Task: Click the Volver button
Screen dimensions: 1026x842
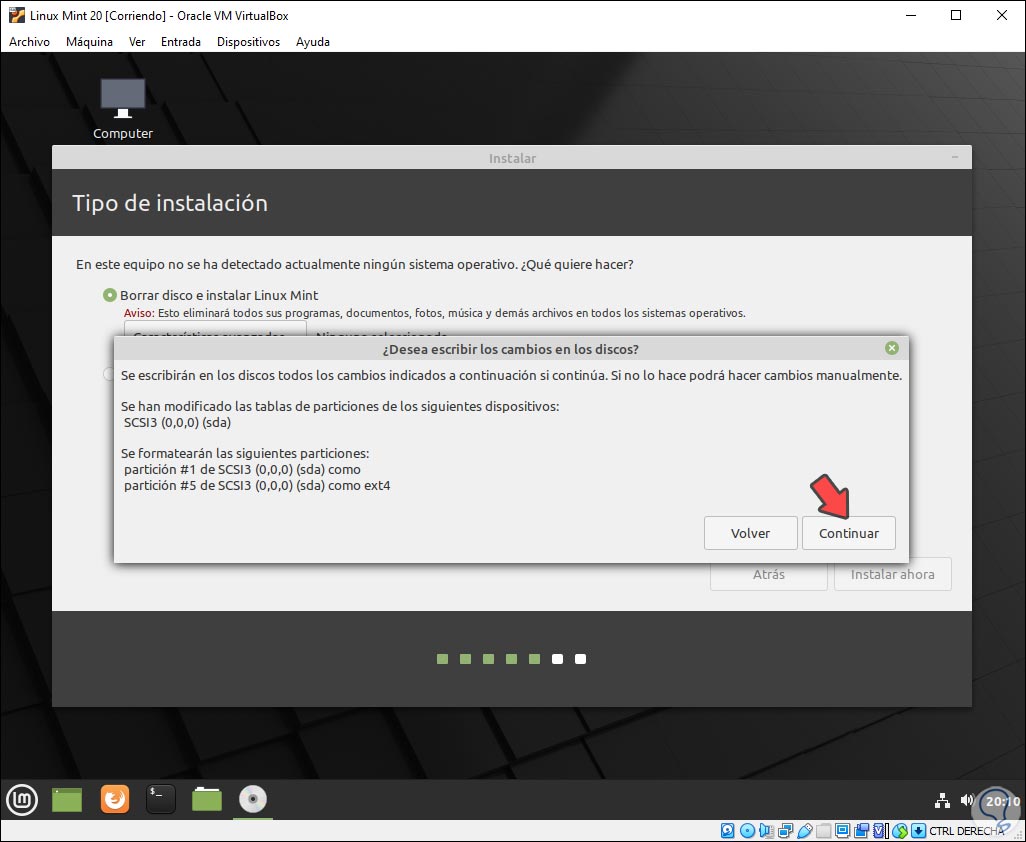Action: coord(751,533)
